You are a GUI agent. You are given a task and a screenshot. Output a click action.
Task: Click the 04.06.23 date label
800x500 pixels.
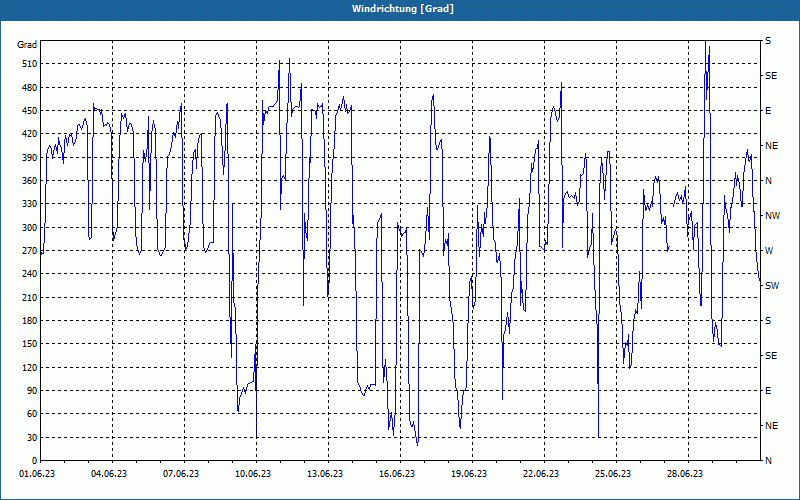[109, 474]
